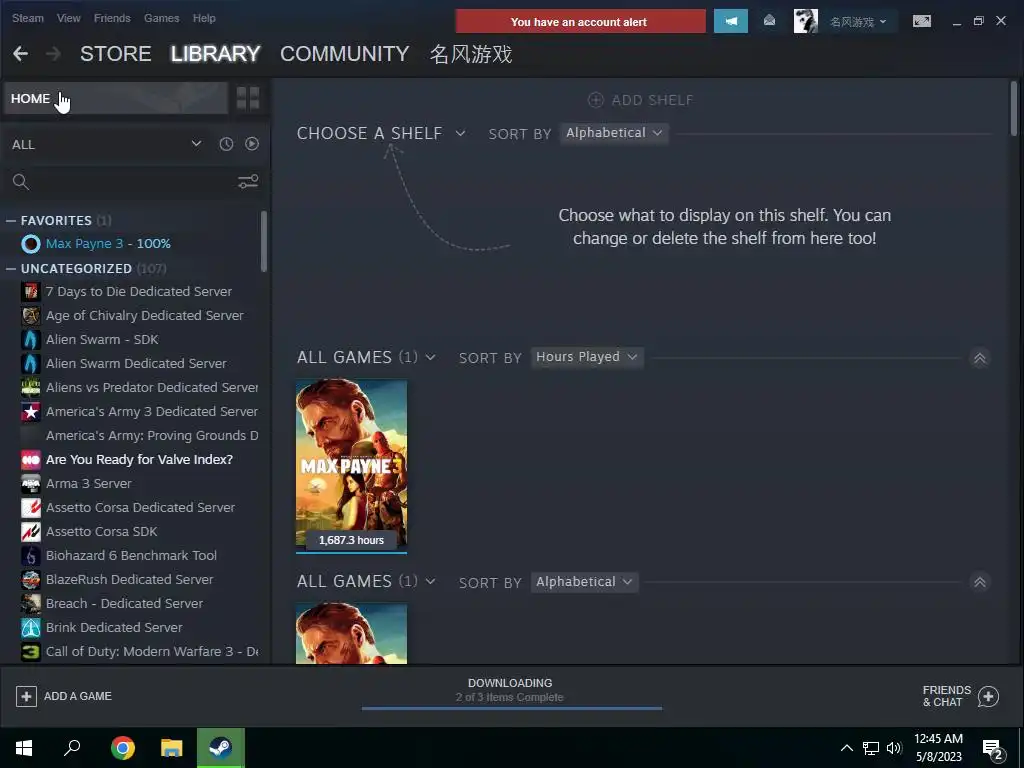
Task: Click the HOME button
Action: click(x=115, y=98)
